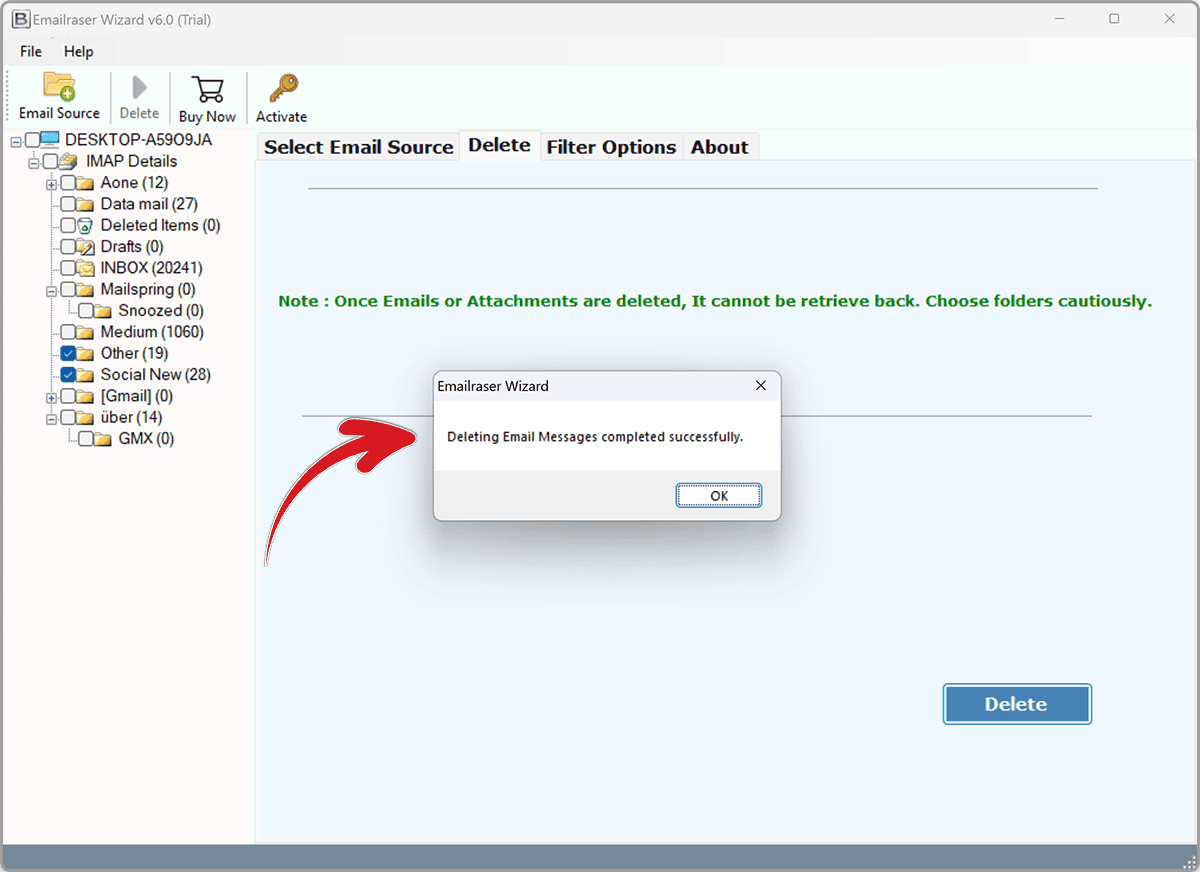Check the [Gmail] (0) checkbox

pyautogui.click(x=67, y=397)
